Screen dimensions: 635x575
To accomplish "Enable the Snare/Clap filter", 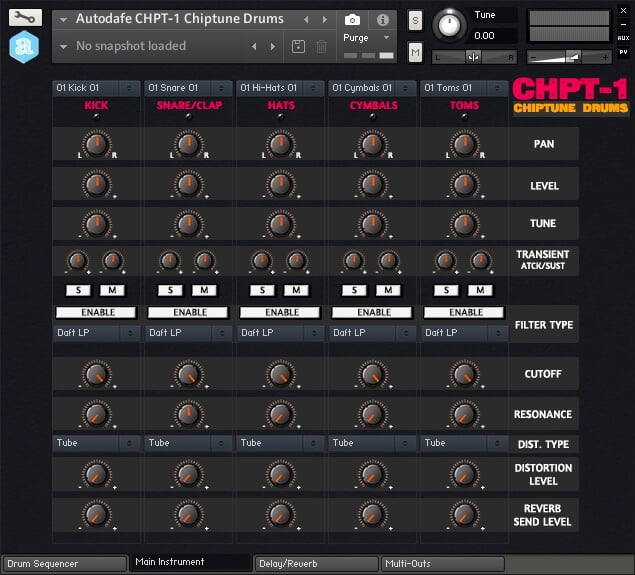I will pos(188,312).
